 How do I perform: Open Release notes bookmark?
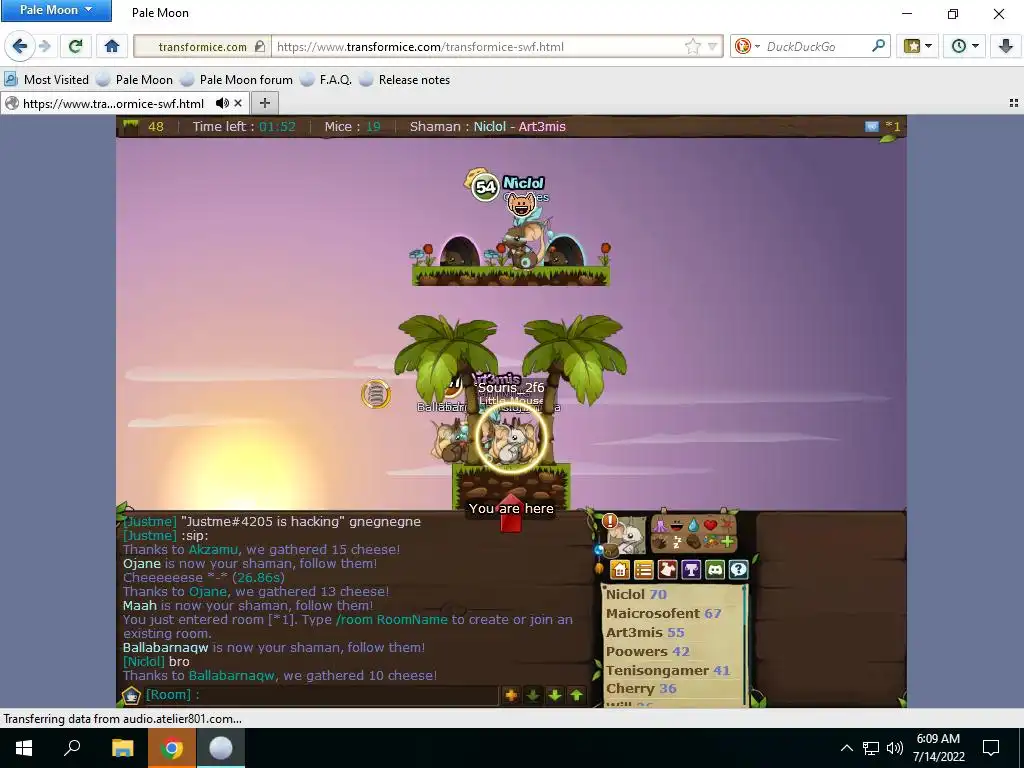click(405, 80)
